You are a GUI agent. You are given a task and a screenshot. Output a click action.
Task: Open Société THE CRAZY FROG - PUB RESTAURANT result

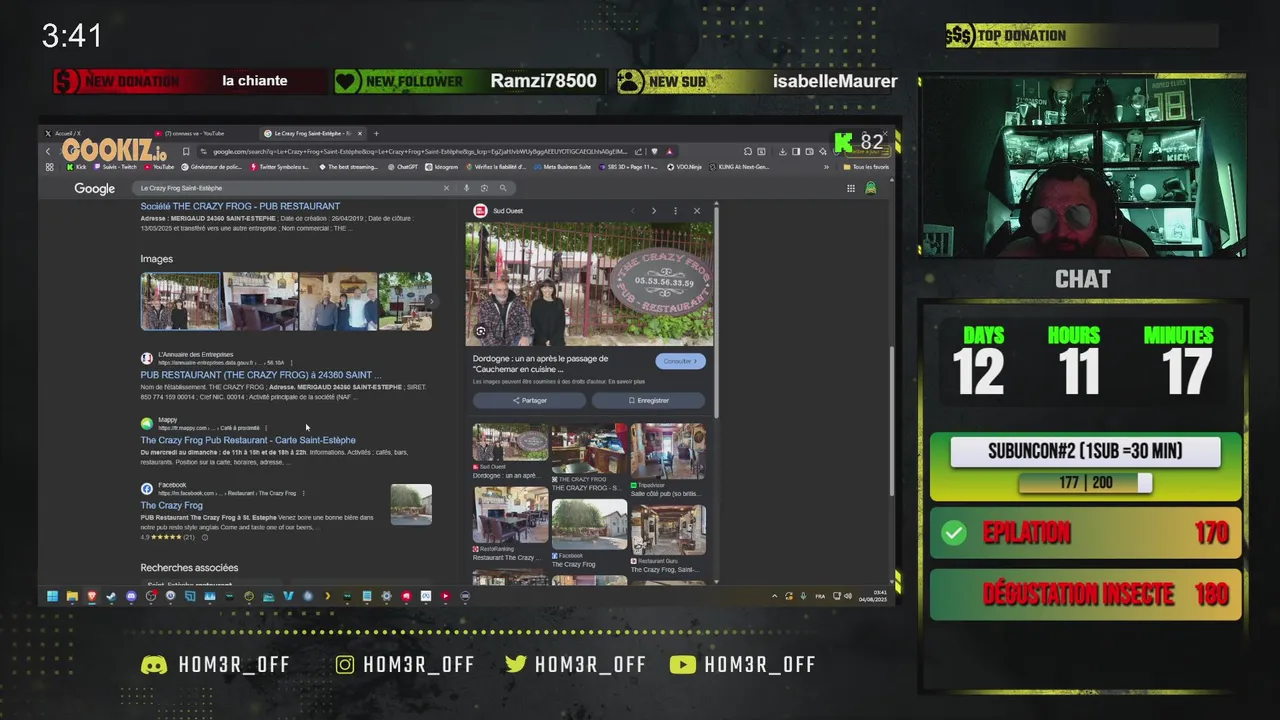click(240, 206)
